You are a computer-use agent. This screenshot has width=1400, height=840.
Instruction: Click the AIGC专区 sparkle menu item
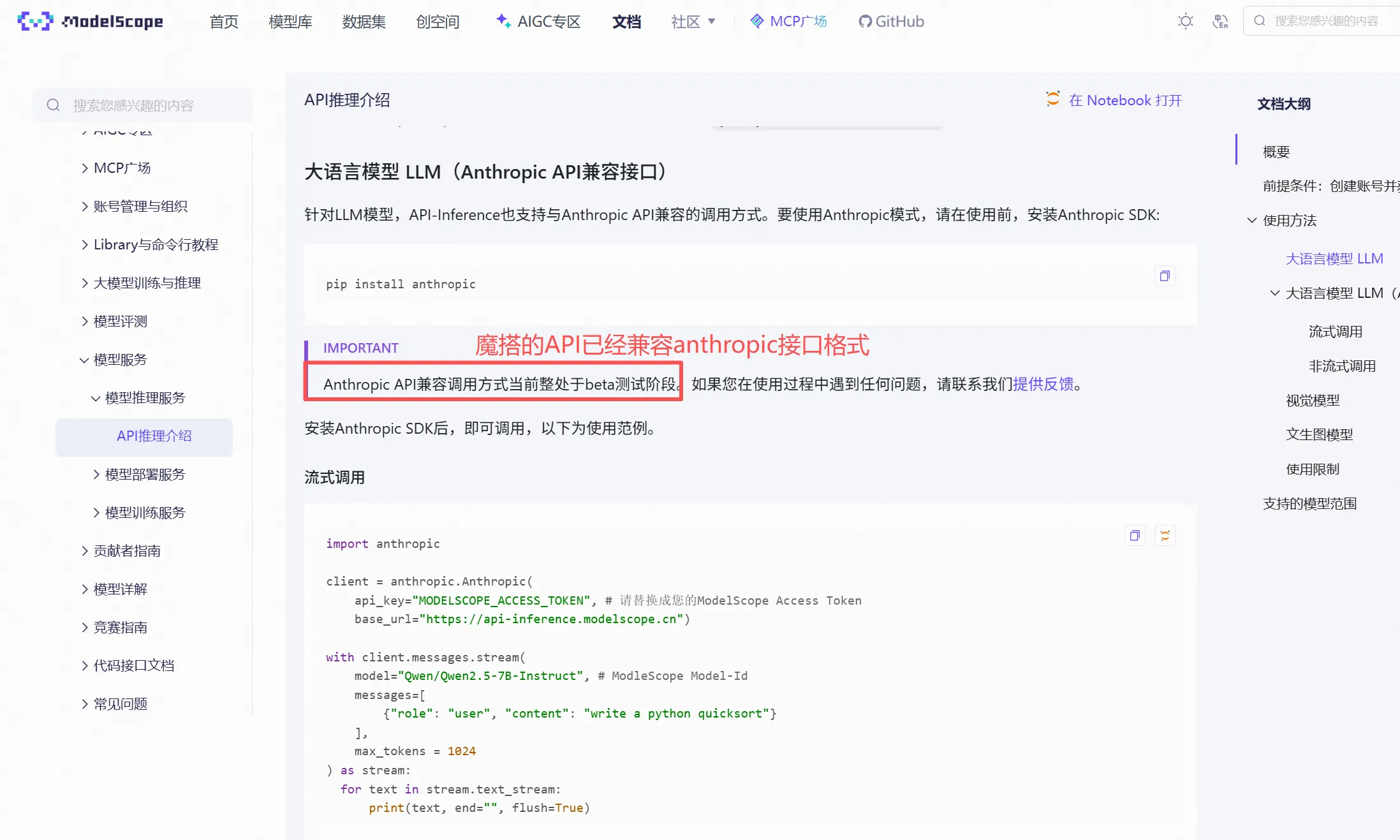pos(538,22)
